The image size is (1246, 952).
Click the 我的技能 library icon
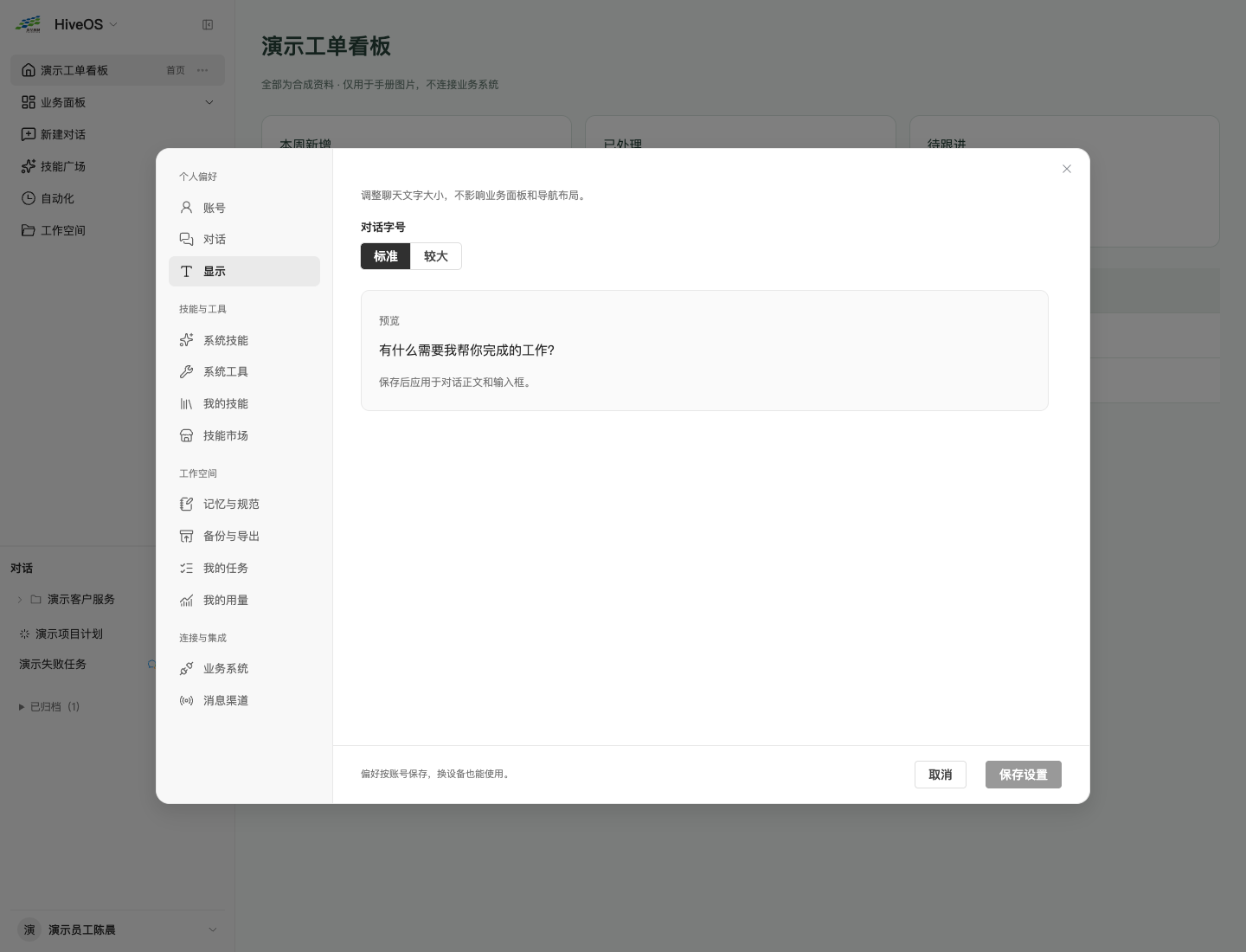186,403
